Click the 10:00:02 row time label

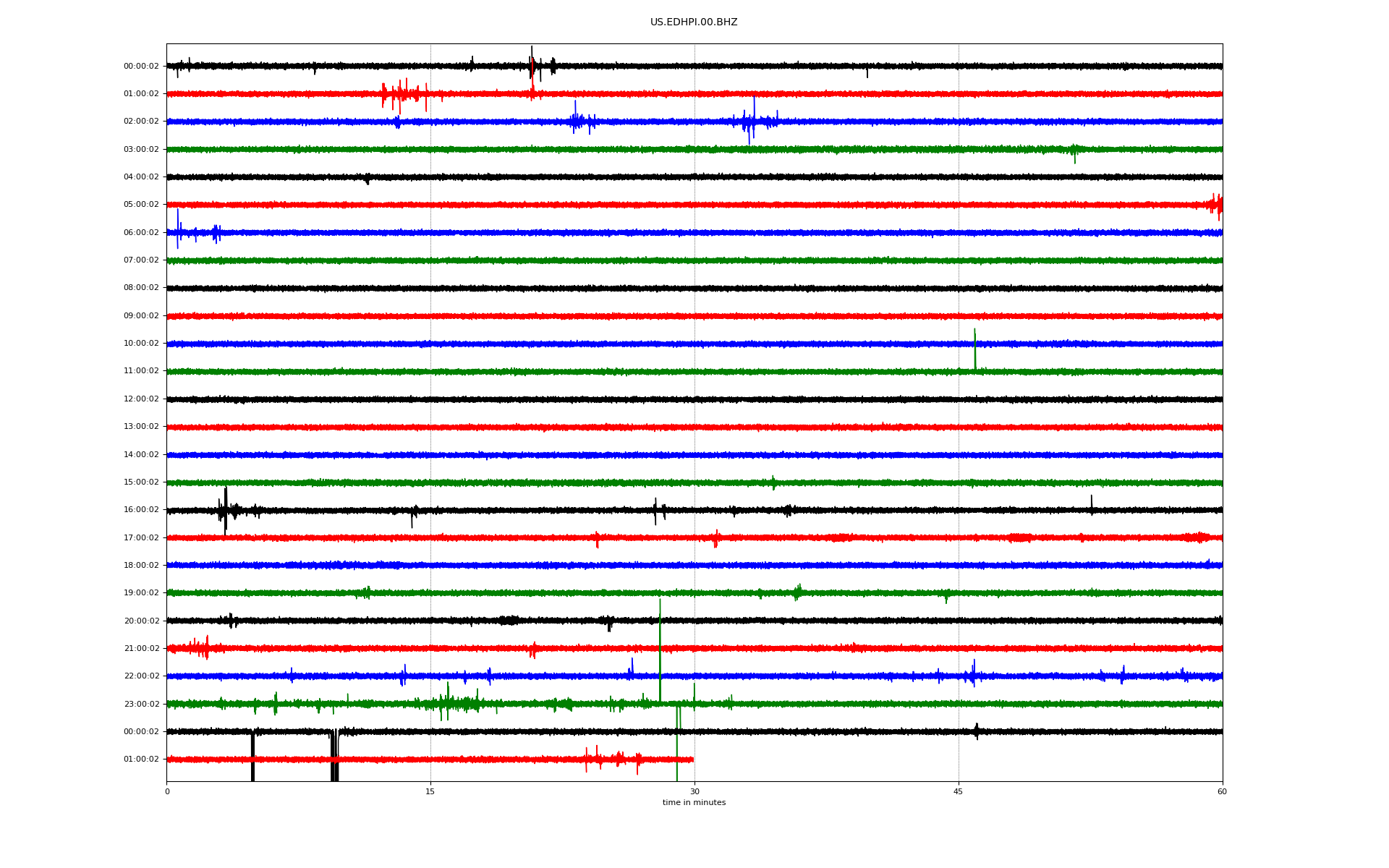click(x=141, y=344)
